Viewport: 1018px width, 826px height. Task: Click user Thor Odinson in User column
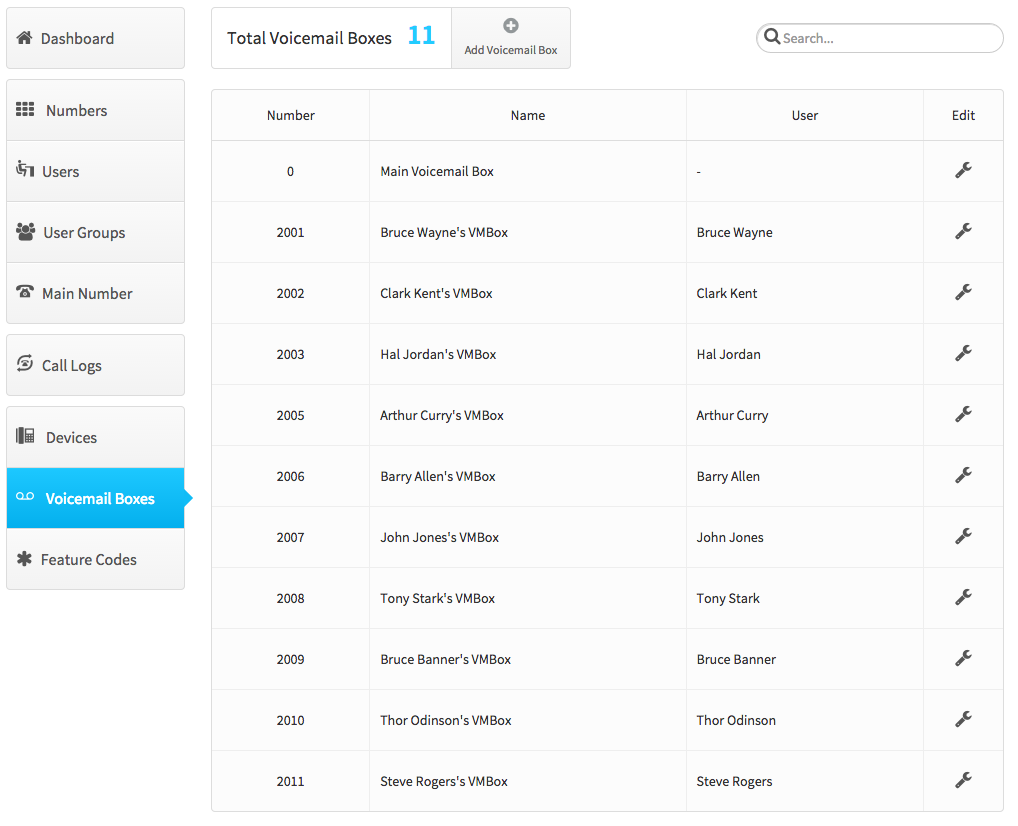[x=736, y=721]
